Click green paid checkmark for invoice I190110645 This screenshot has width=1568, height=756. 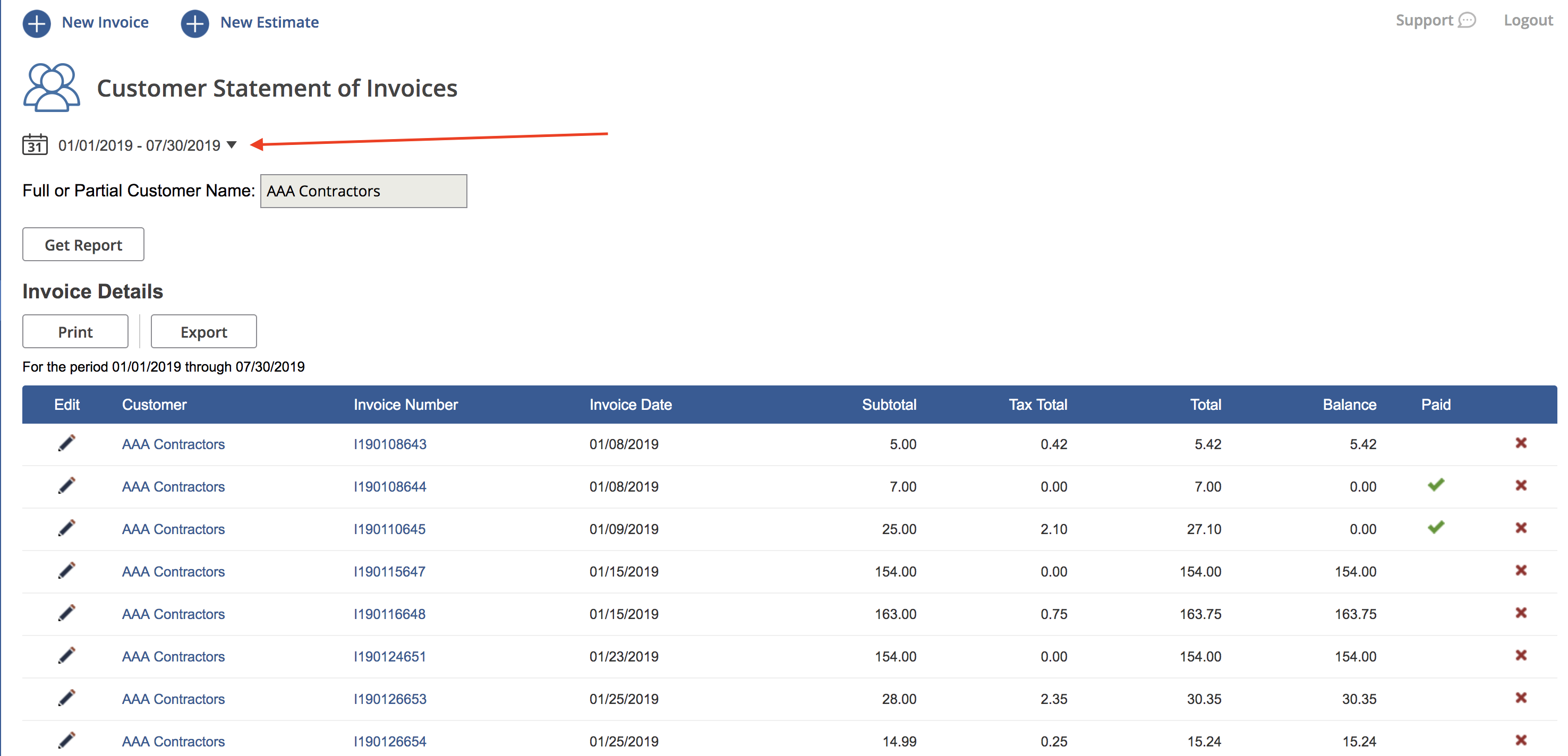1436,527
